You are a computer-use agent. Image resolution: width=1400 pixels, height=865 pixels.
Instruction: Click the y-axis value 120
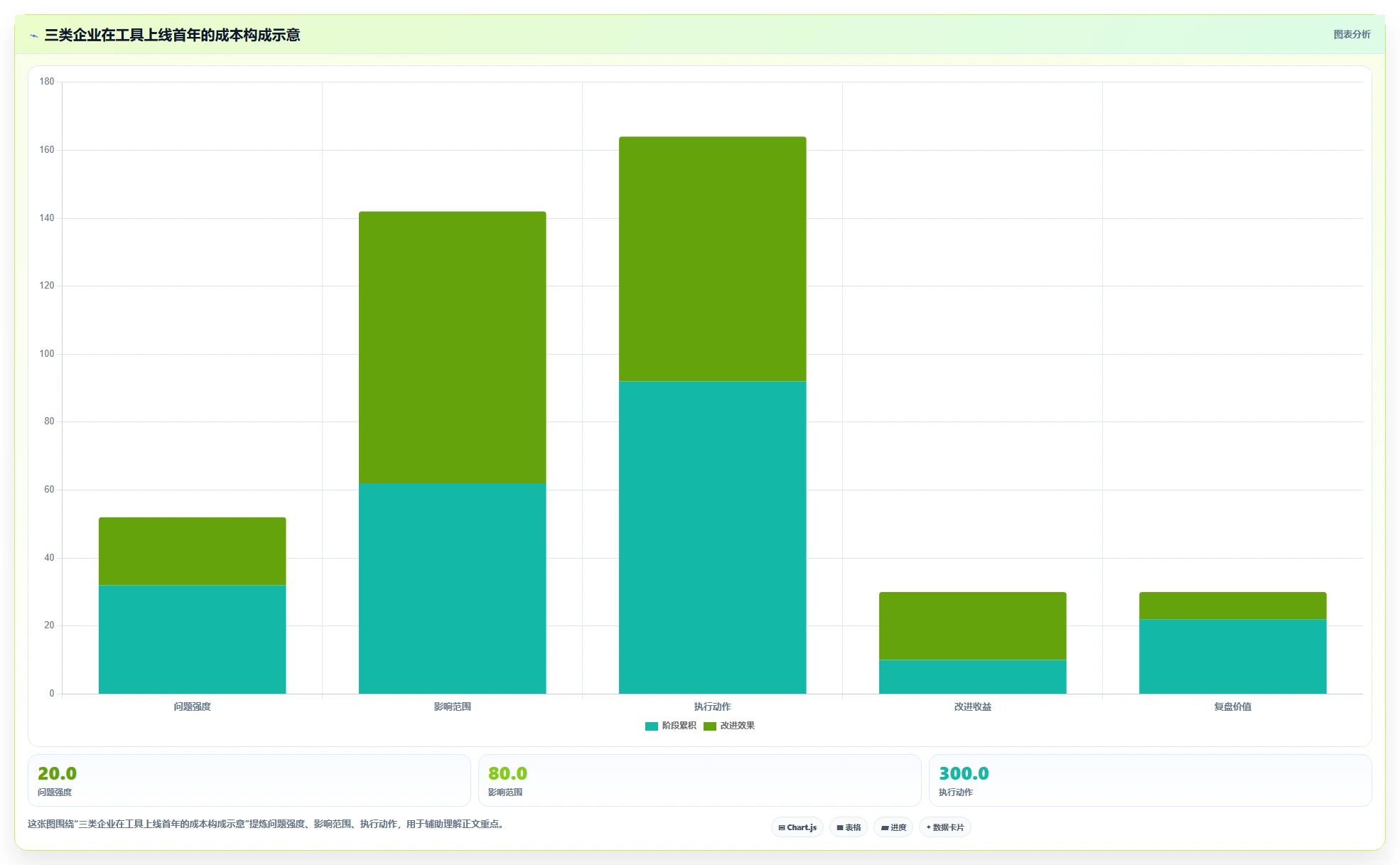click(x=47, y=286)
